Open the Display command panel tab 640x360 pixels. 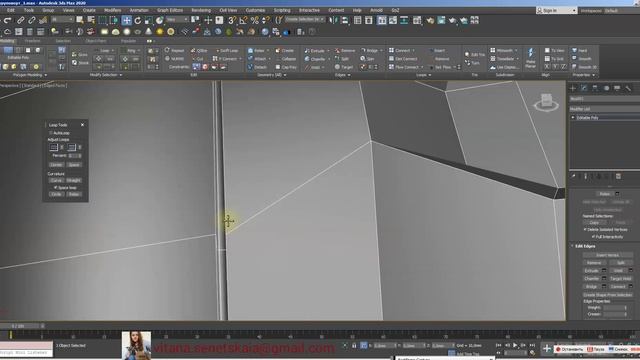[617, 88]
